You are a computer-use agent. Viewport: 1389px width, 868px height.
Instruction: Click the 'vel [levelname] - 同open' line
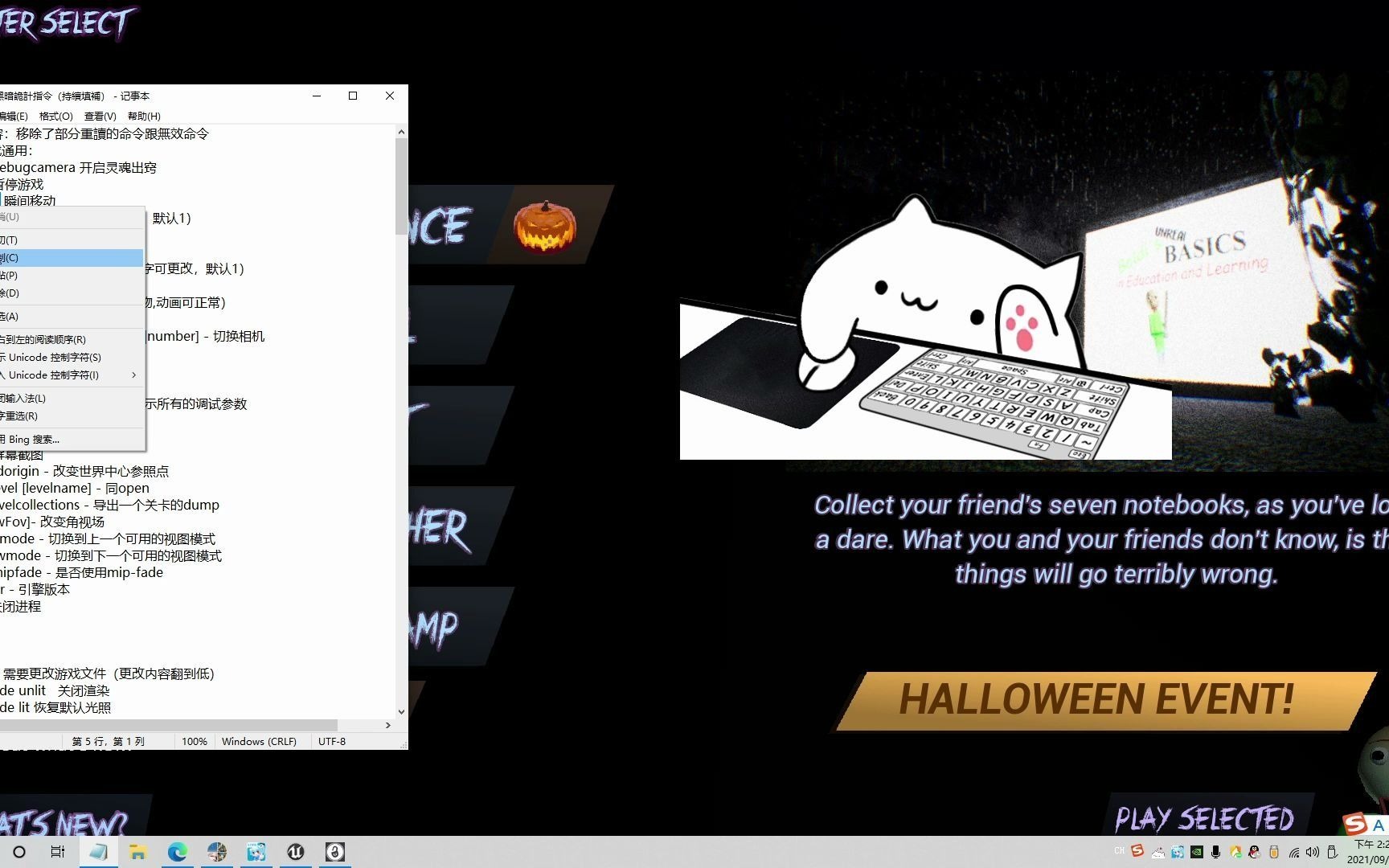(75, 488)
